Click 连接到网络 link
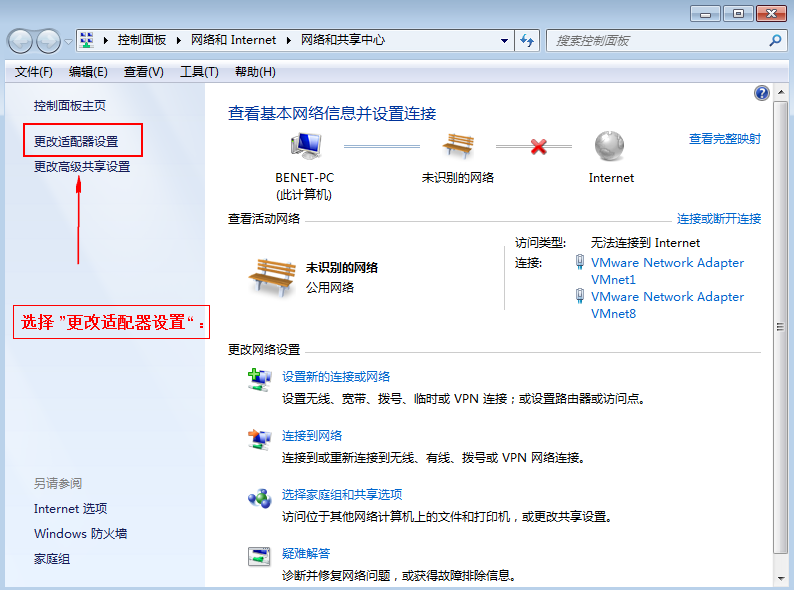The height and width of the screenshot is (590, 794). (312, 436)
